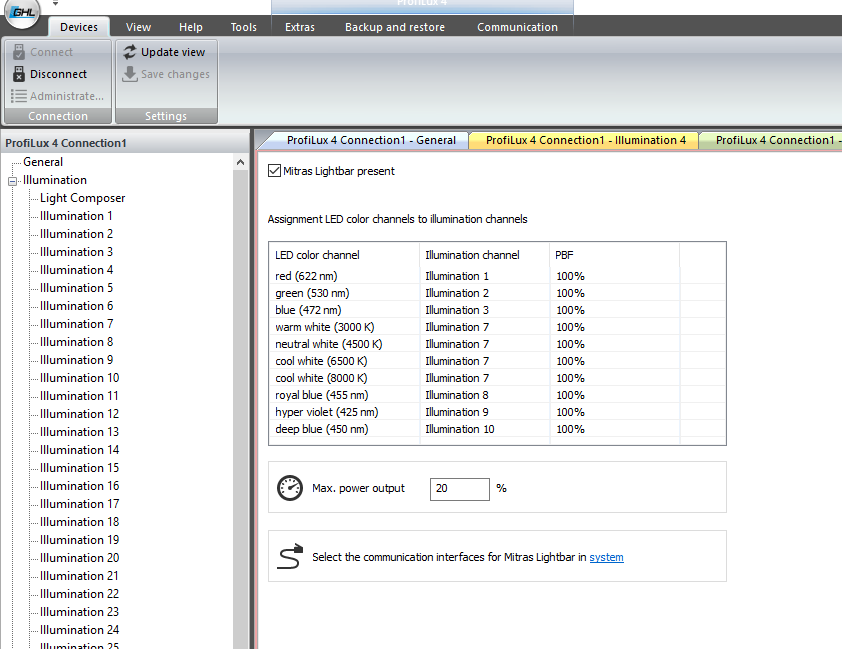842x649 pixels.
Task: Follow the system hyperlink
Action: point(606,557)
